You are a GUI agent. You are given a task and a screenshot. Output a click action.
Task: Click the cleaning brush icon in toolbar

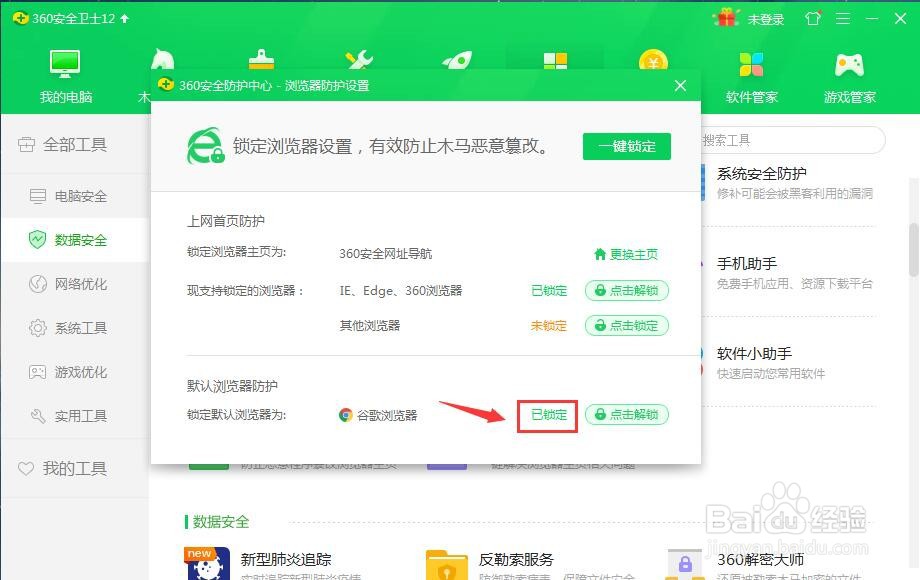click(261, 60)
